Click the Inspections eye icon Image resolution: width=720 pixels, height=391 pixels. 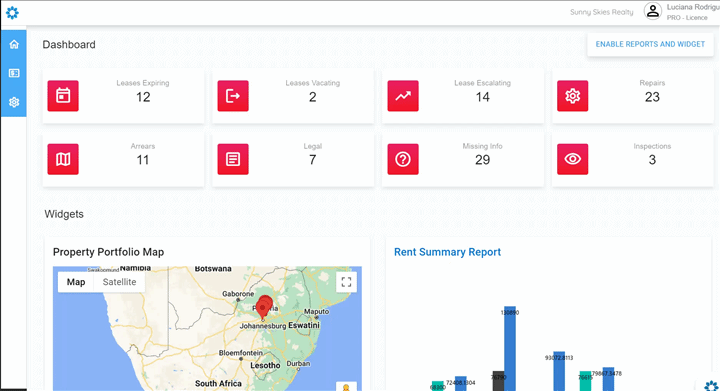[573, 159]
